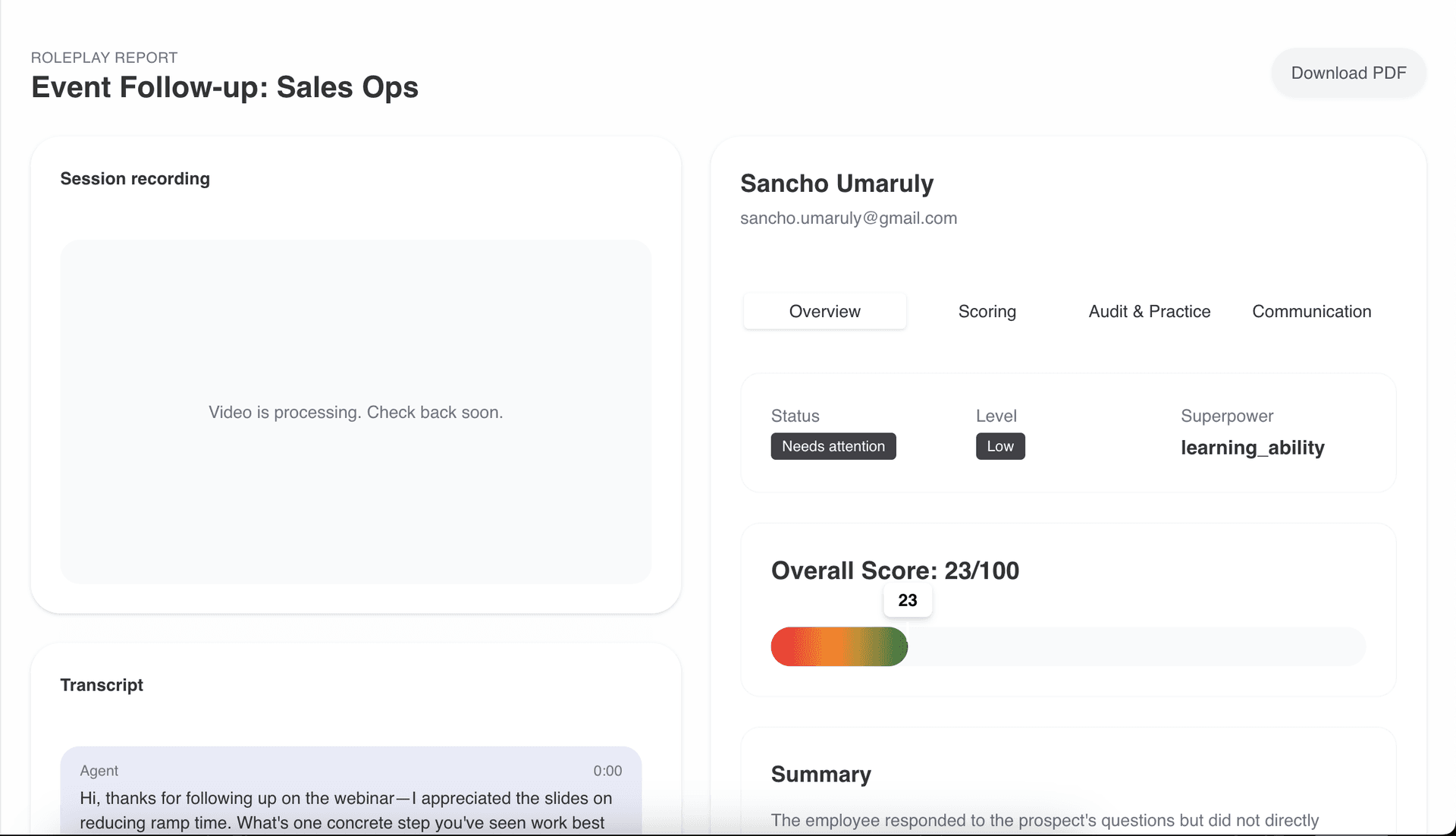
Task: Click the Sancho Umaruly name heading
Action: pyautogui.click(x=836, y=184)
